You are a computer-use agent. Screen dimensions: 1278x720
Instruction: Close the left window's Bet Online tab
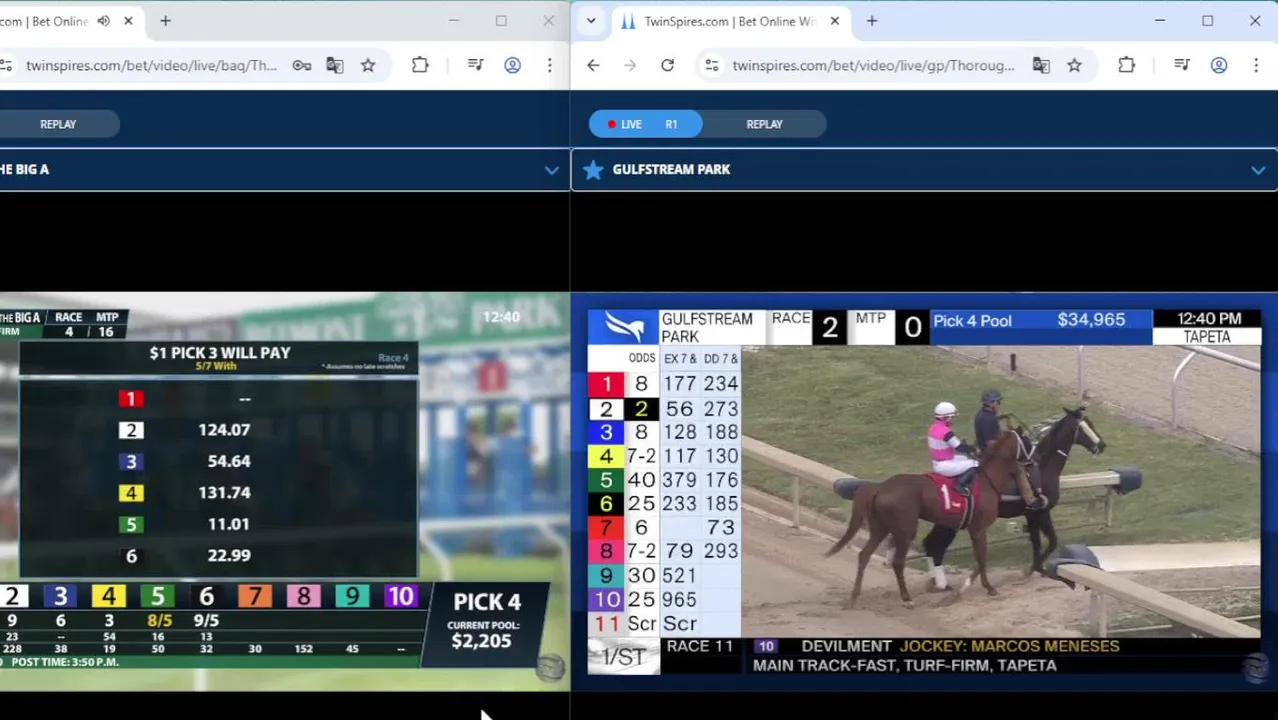tap(128, 21)
